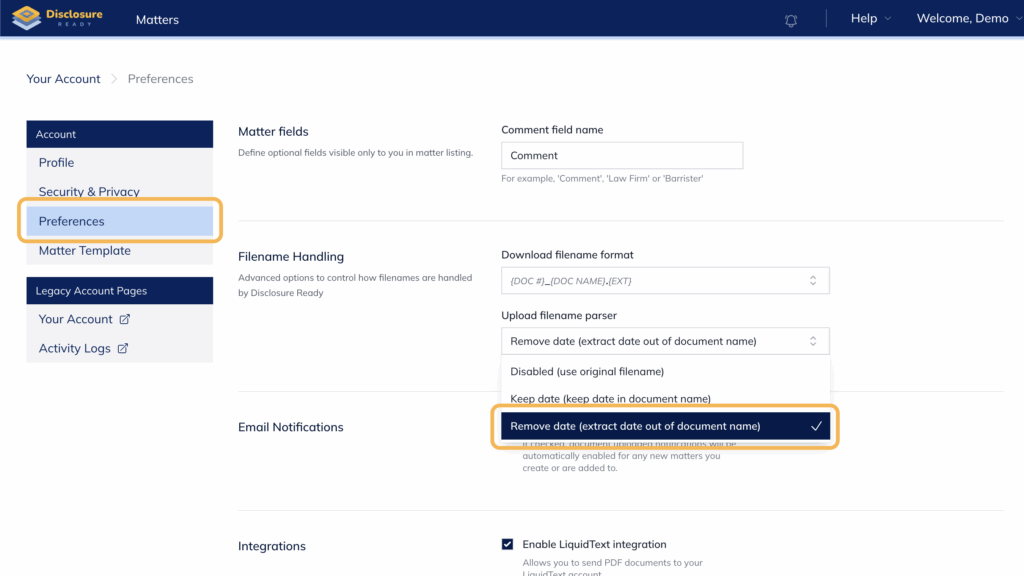This screenshot has width=1024, height=576.
Task: Open Profile in the Account sidebar
Action: tap(57, 163)
